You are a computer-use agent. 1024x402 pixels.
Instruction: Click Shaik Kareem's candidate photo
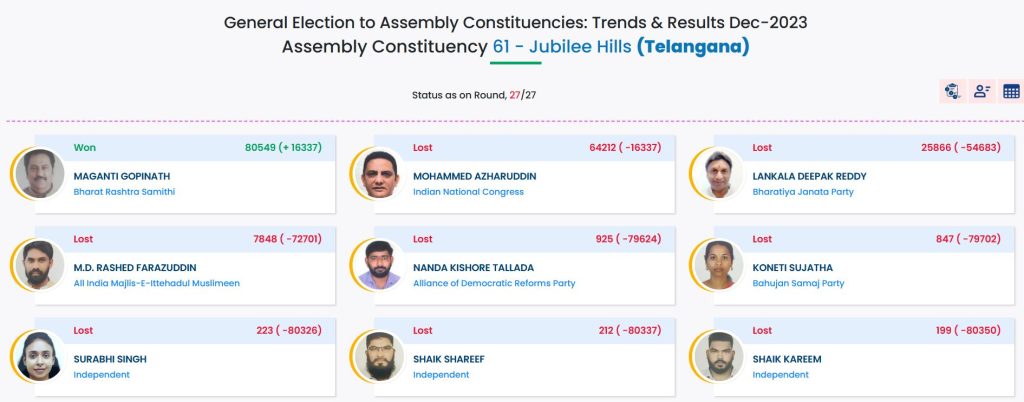coord(718,356)
